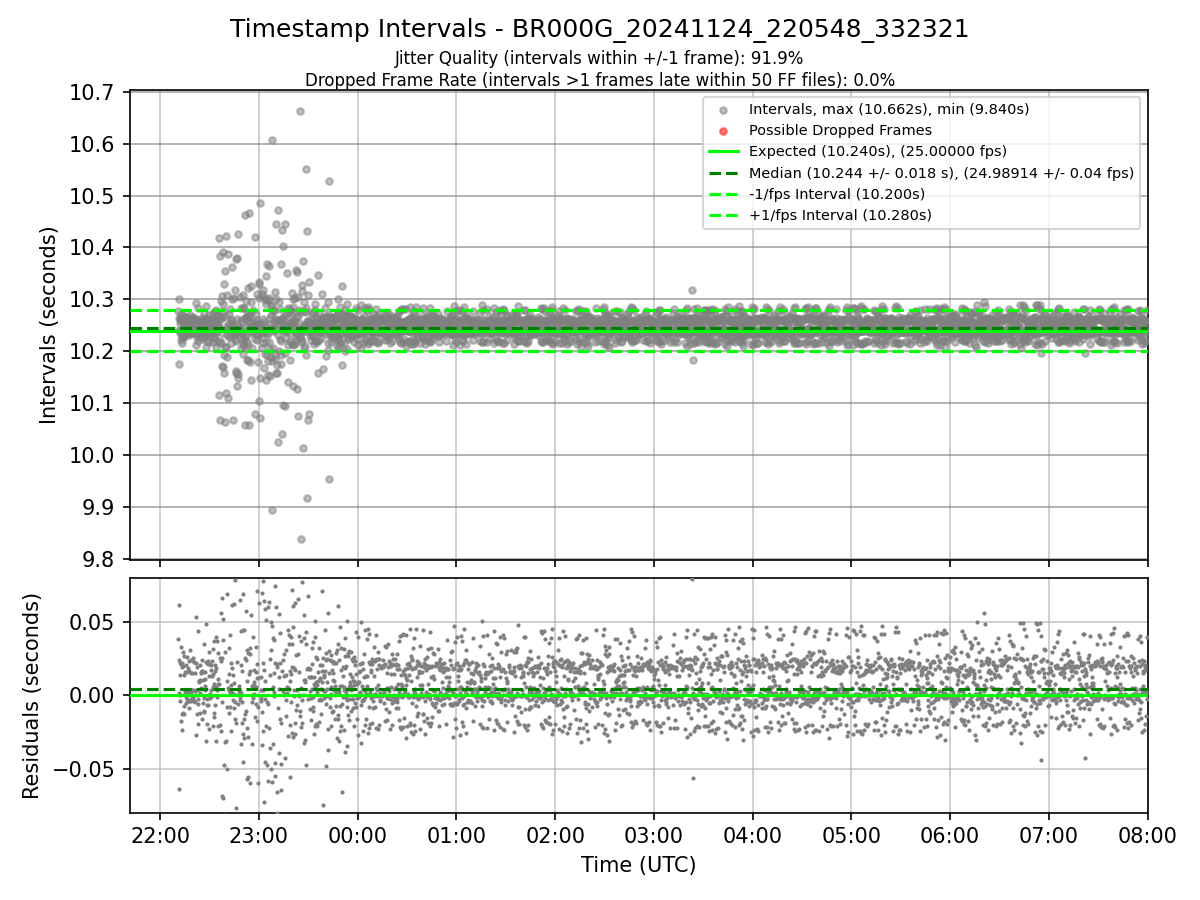The height and width of the screenshot is (900, 1200).
Task: Select the Jitter Quality 91.9% subtitle line
Action: point(599,58)
